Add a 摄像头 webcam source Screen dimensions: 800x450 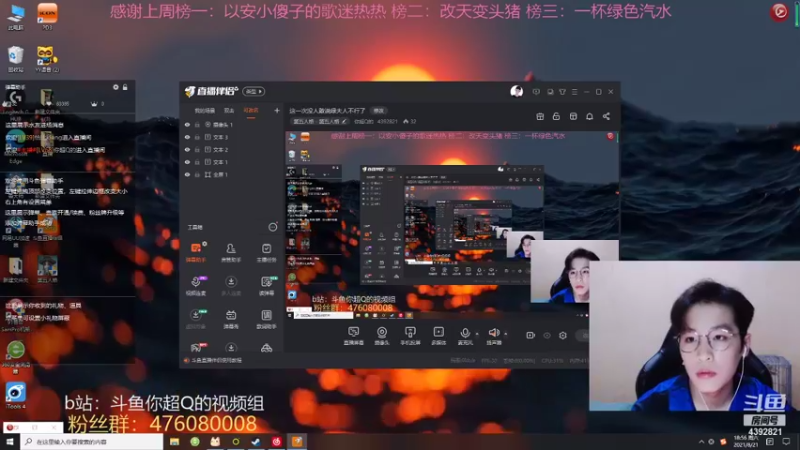382,336
